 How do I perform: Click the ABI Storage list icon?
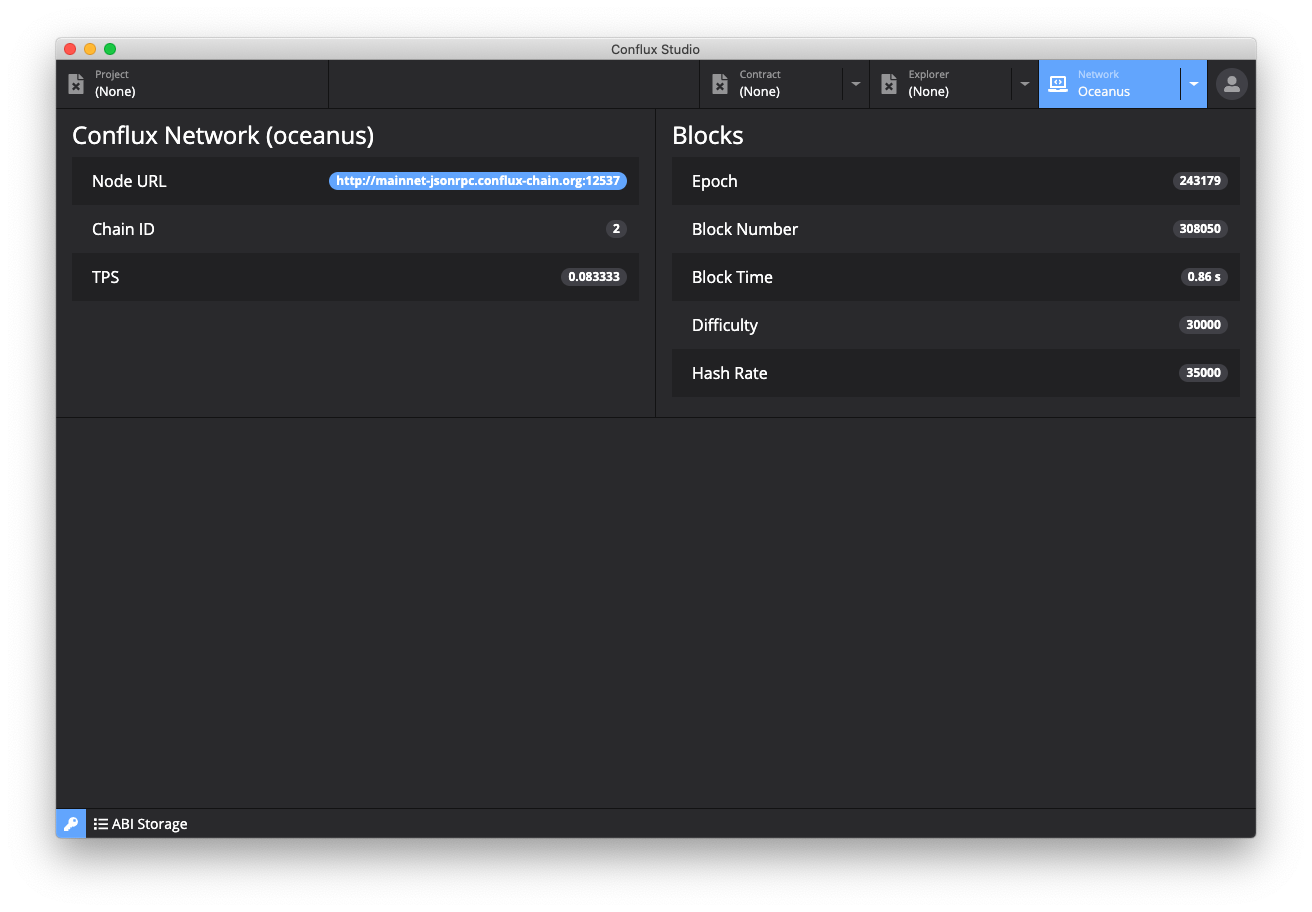(x=101, y=824)
